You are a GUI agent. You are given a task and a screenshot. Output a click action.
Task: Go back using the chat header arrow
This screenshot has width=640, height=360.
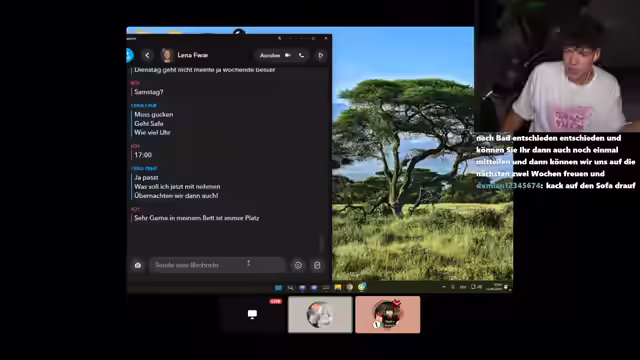click(147, 55)
